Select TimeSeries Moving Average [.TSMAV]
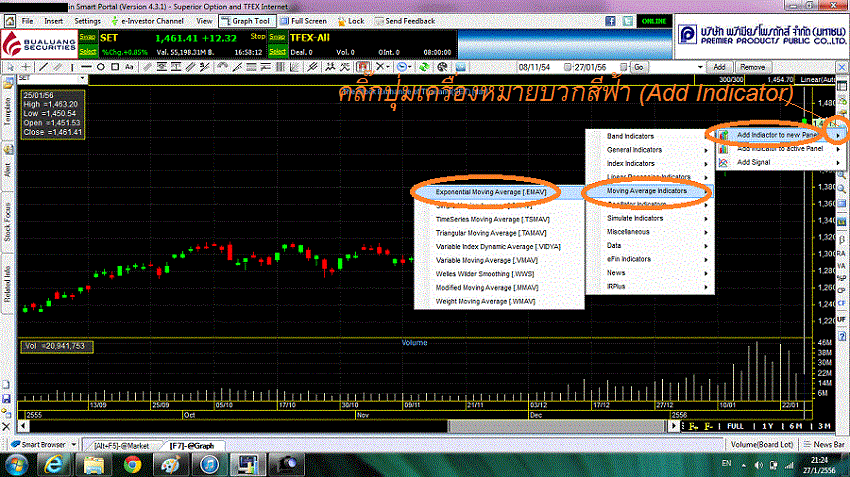 [x=492, y=220]
